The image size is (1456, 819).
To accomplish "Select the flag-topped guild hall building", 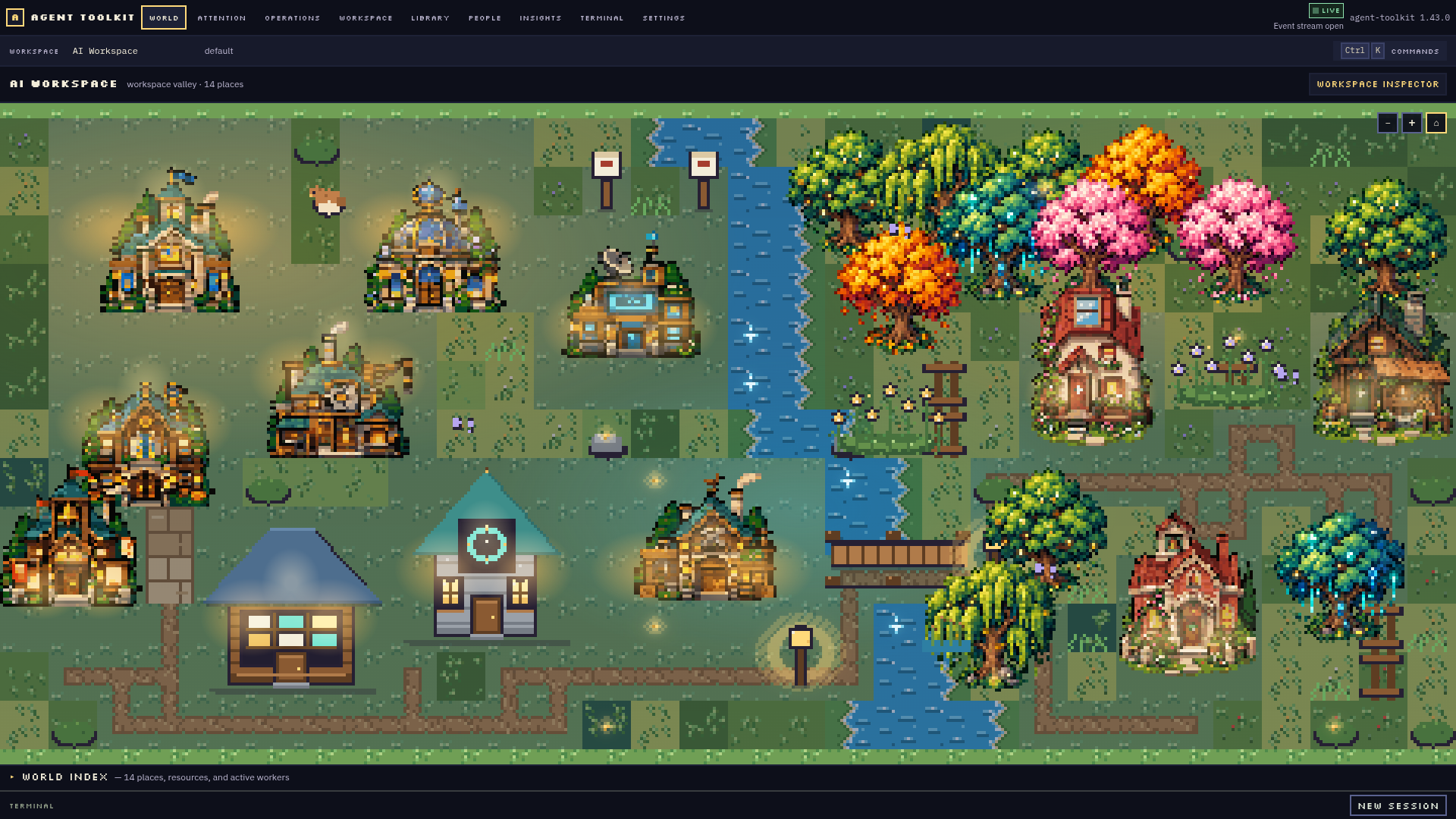I will 170,241.
